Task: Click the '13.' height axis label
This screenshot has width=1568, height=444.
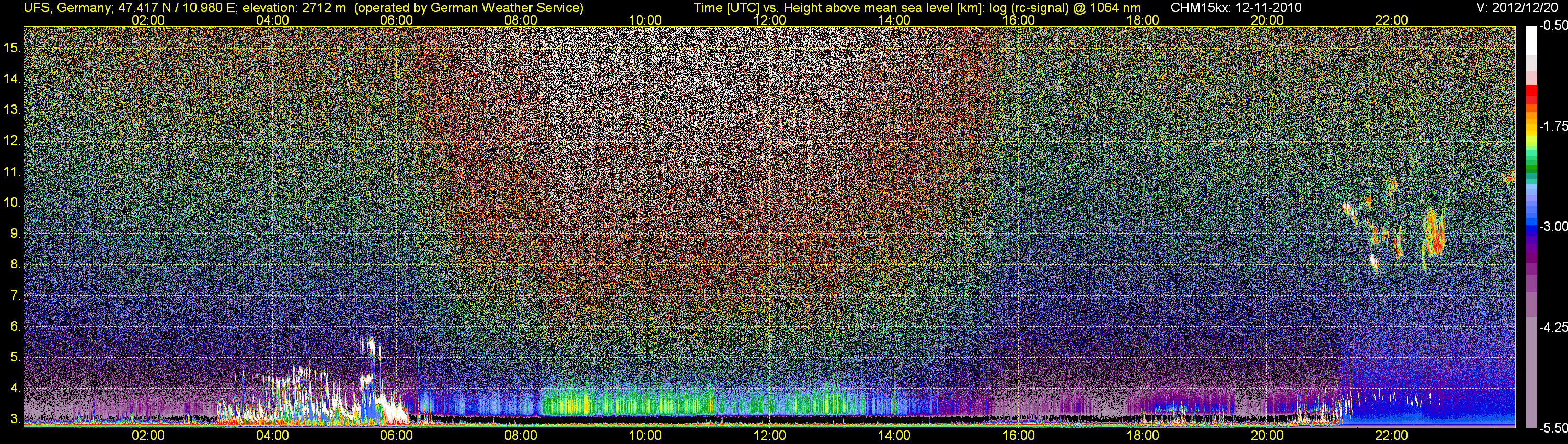Action: point(12,110)
